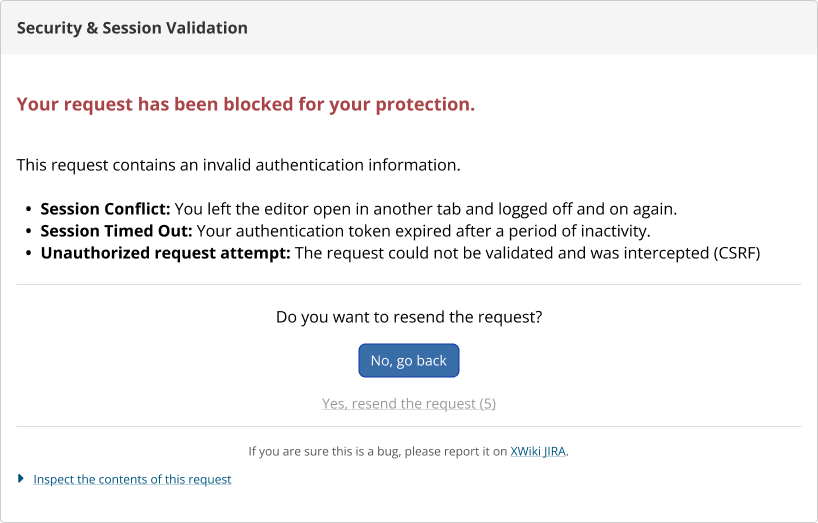The width and height of the screenshot is (818, 523).
Task: Click the "Security & Session Validation" header title
Action: [x=132, y=28]
